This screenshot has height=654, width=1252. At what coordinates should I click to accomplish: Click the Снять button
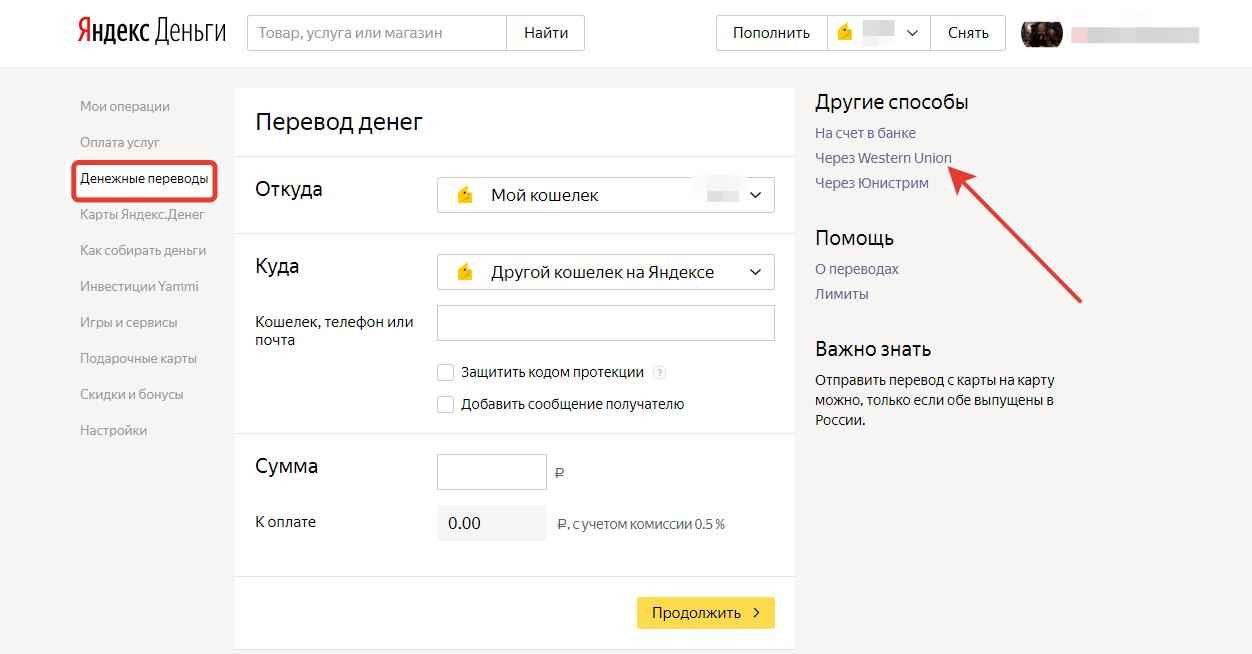coord(968,33)
